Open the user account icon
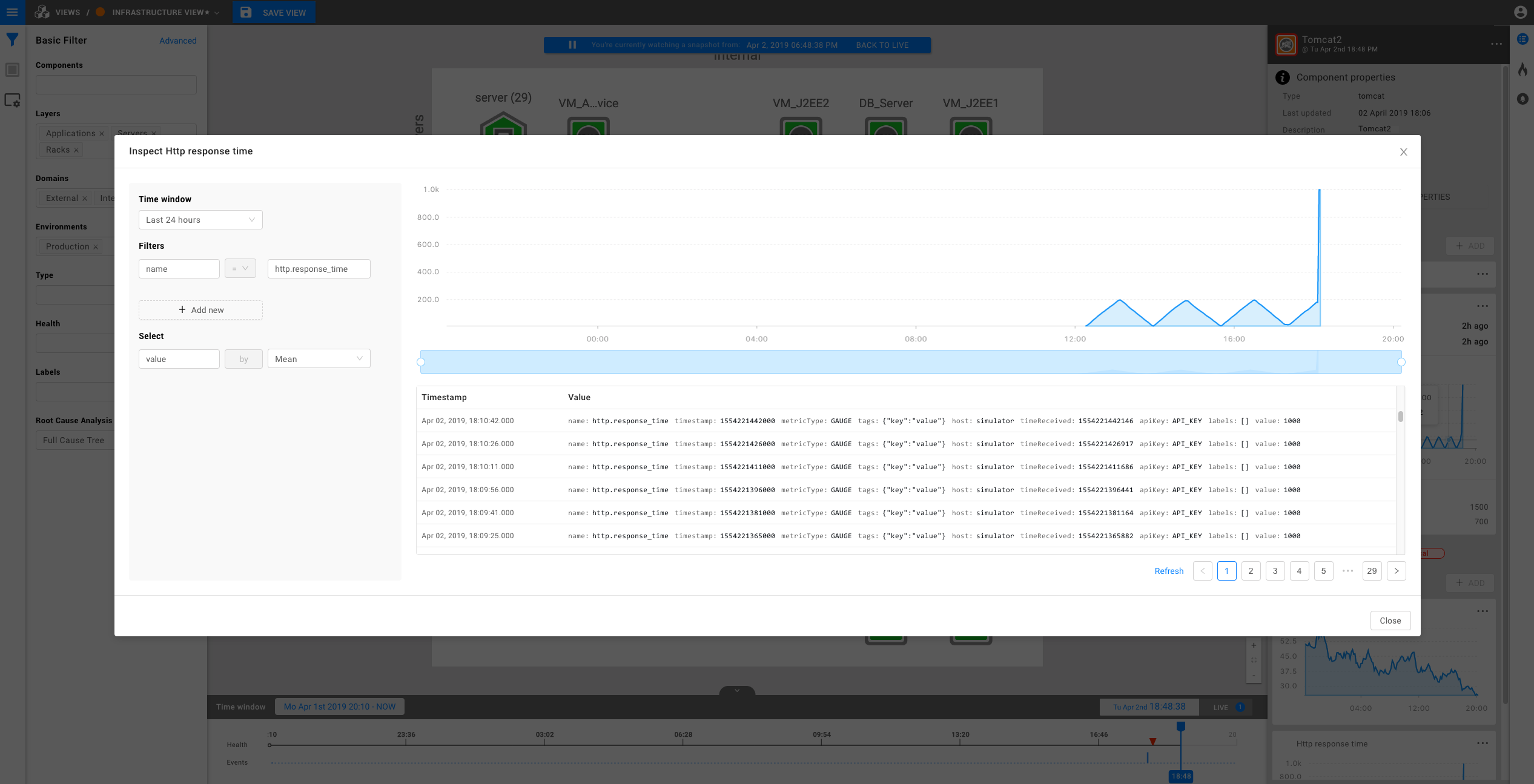This screenshot has width=1534, height=784. click(1520, 12)
